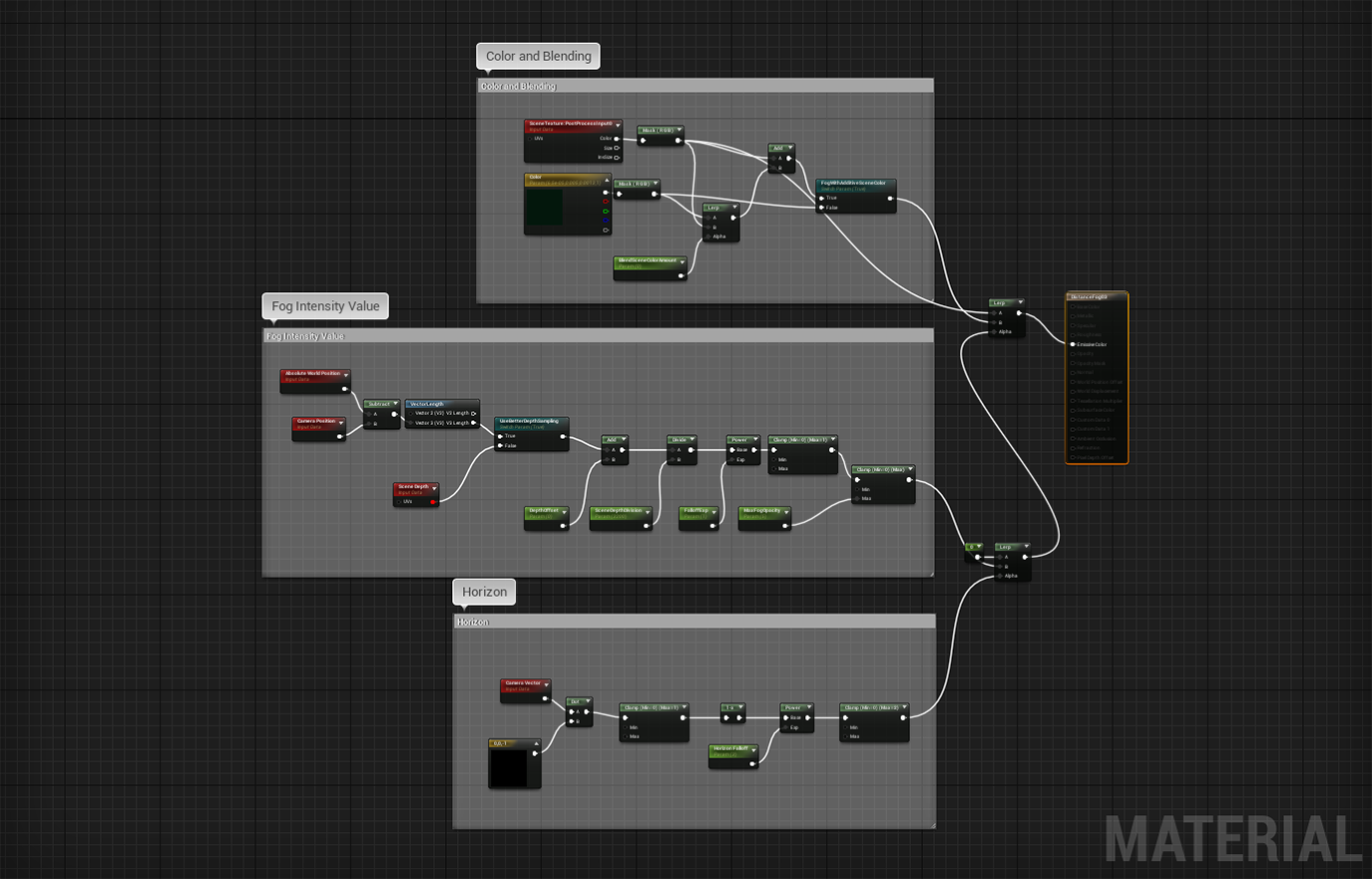The height and width of the screenshot is (879, 1372).
Task: Select Color and Blending comment title bar
Action: click(704, 86)
